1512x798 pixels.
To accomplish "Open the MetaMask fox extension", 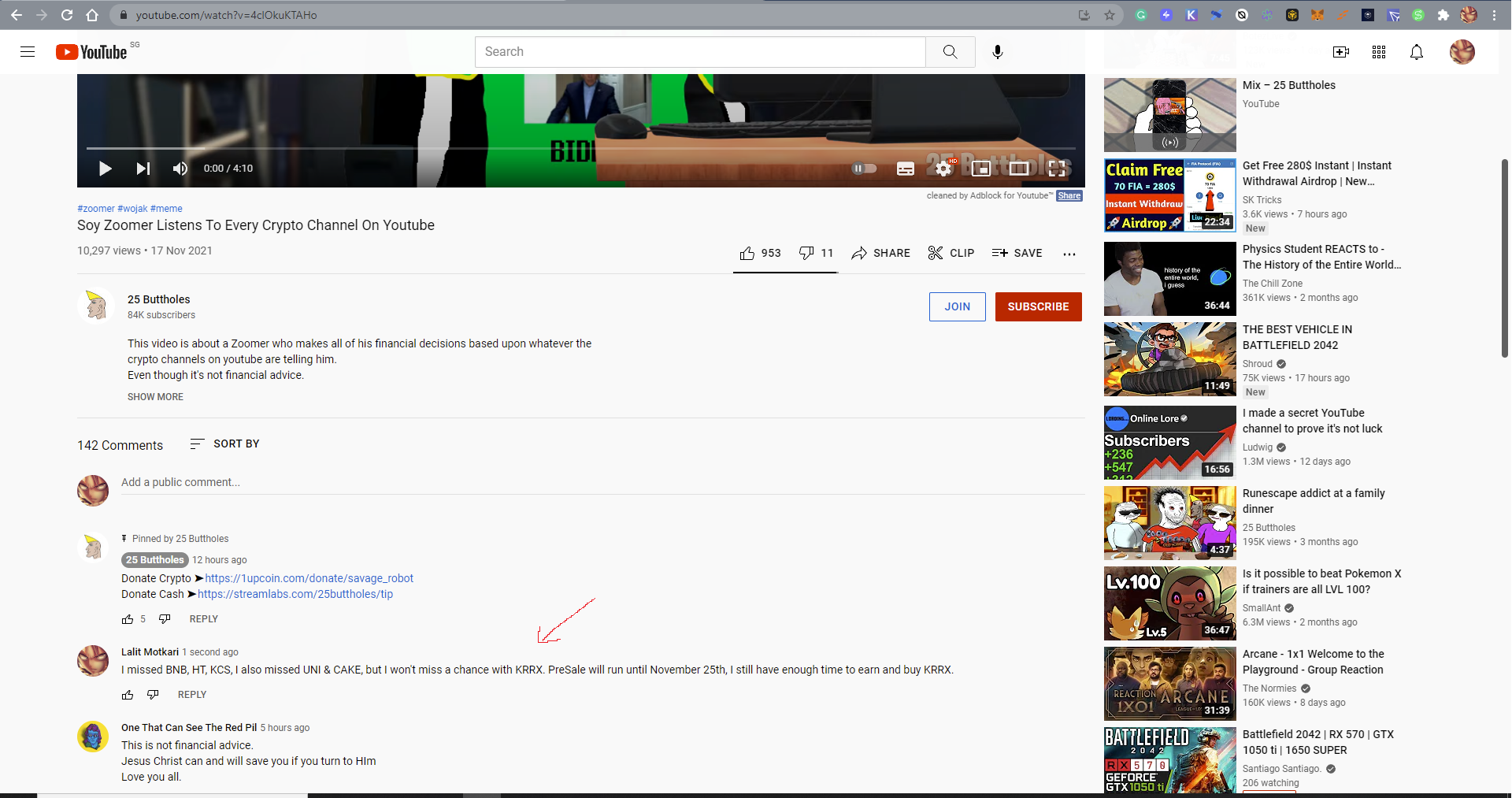I will point(1317,15).
